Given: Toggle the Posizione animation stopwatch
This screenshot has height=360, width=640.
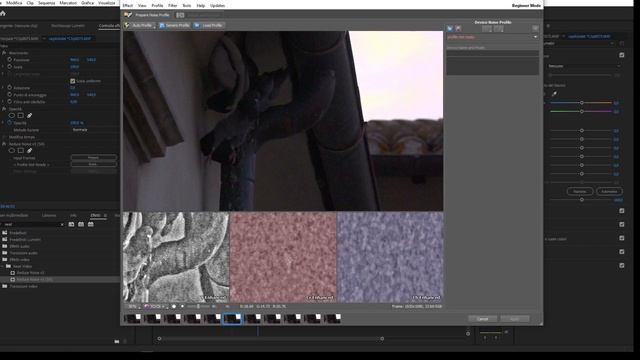Looking at the screenshot, I should [x=9, y=60].
